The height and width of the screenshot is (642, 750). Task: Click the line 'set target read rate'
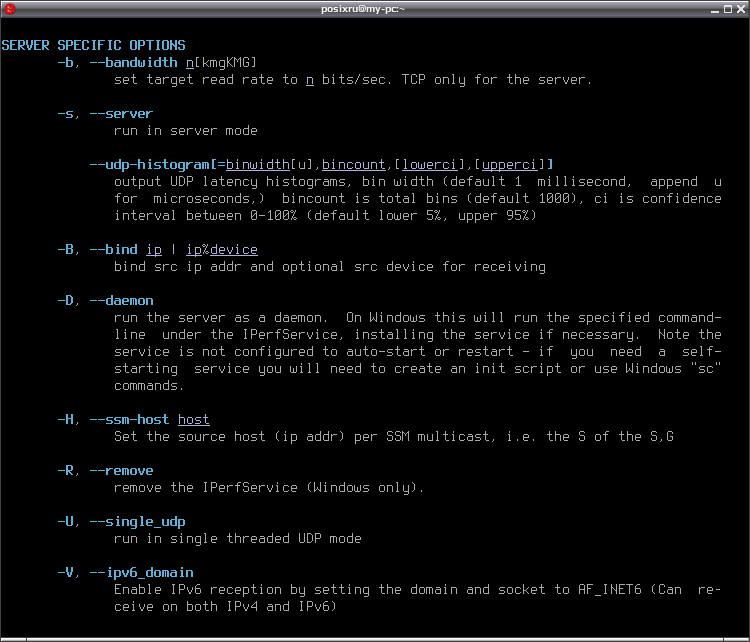coord(353,80)
